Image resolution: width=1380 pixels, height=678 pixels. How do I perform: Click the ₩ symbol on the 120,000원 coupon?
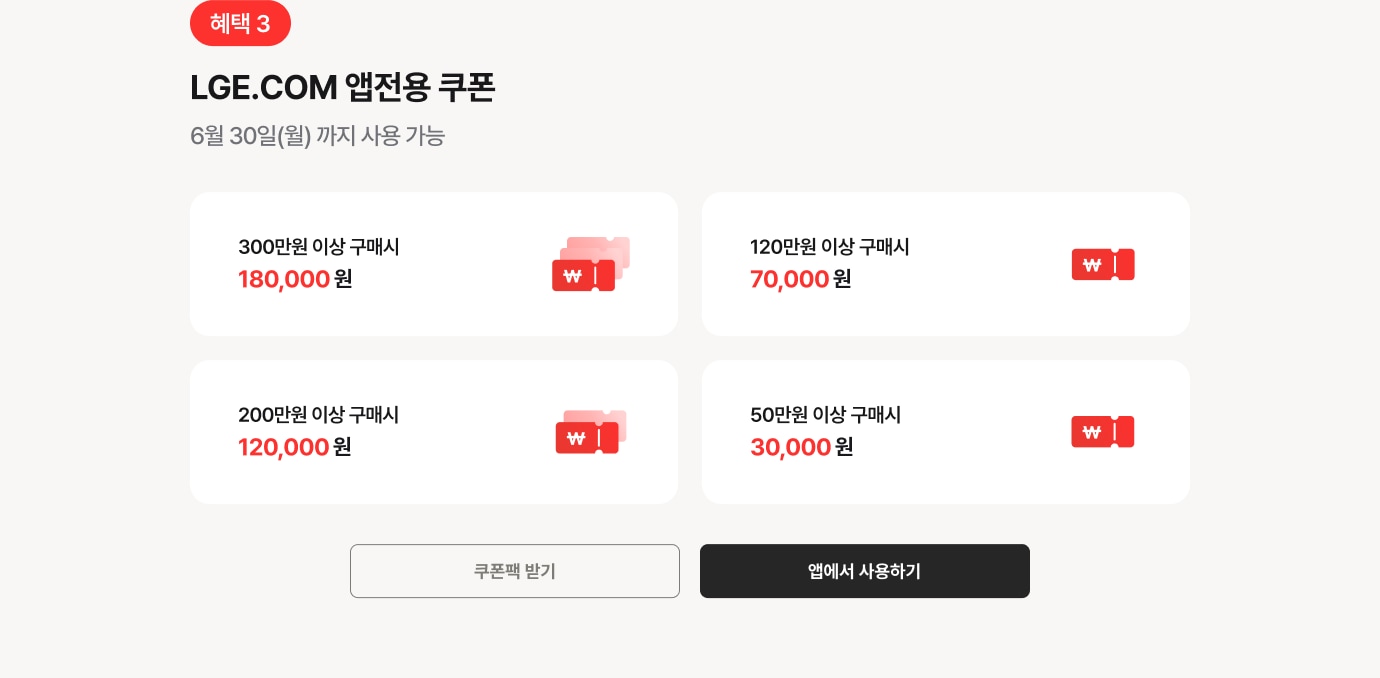(x=576, y=438)
